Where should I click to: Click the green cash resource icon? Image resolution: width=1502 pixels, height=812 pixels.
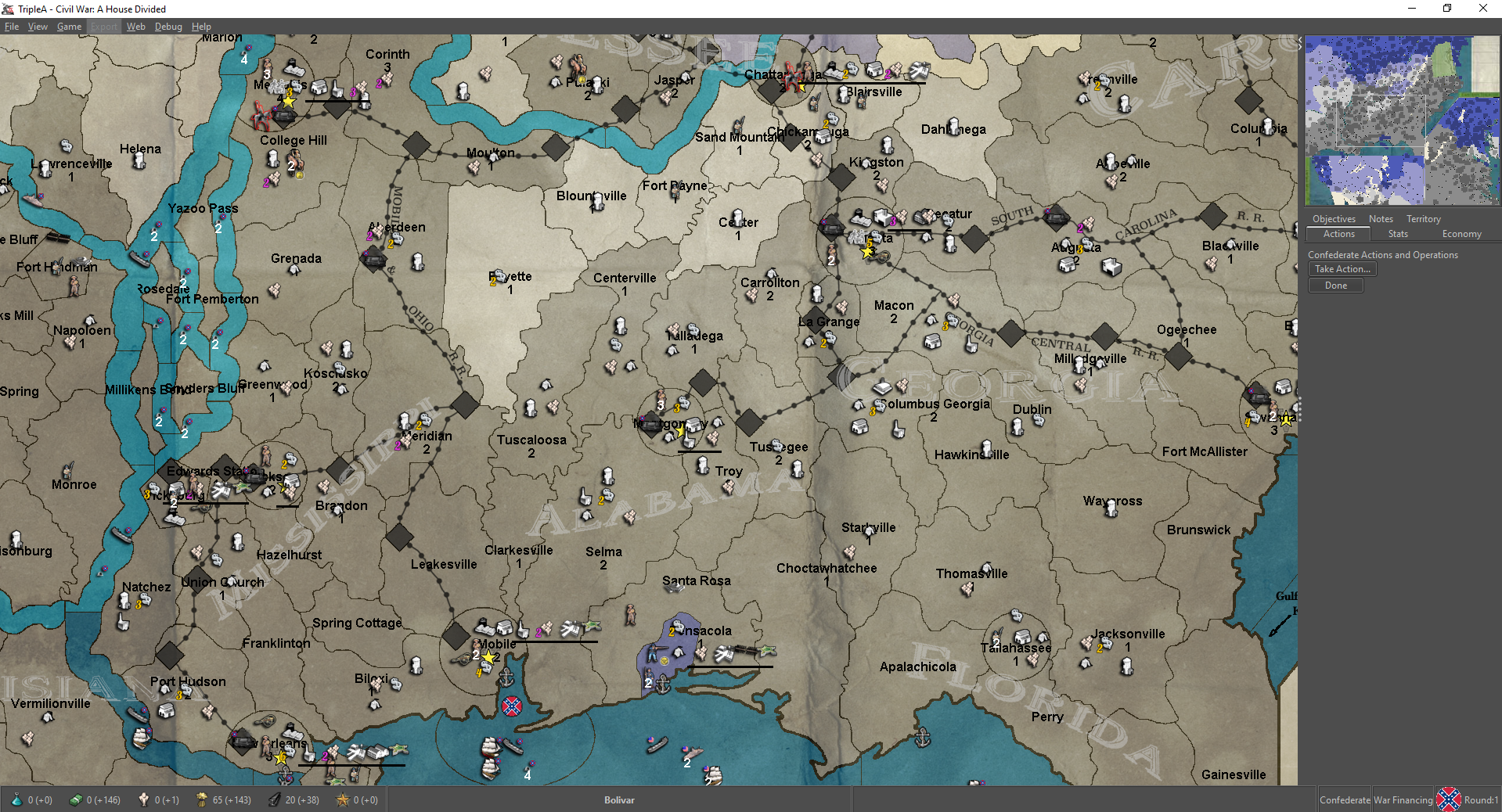76,799
